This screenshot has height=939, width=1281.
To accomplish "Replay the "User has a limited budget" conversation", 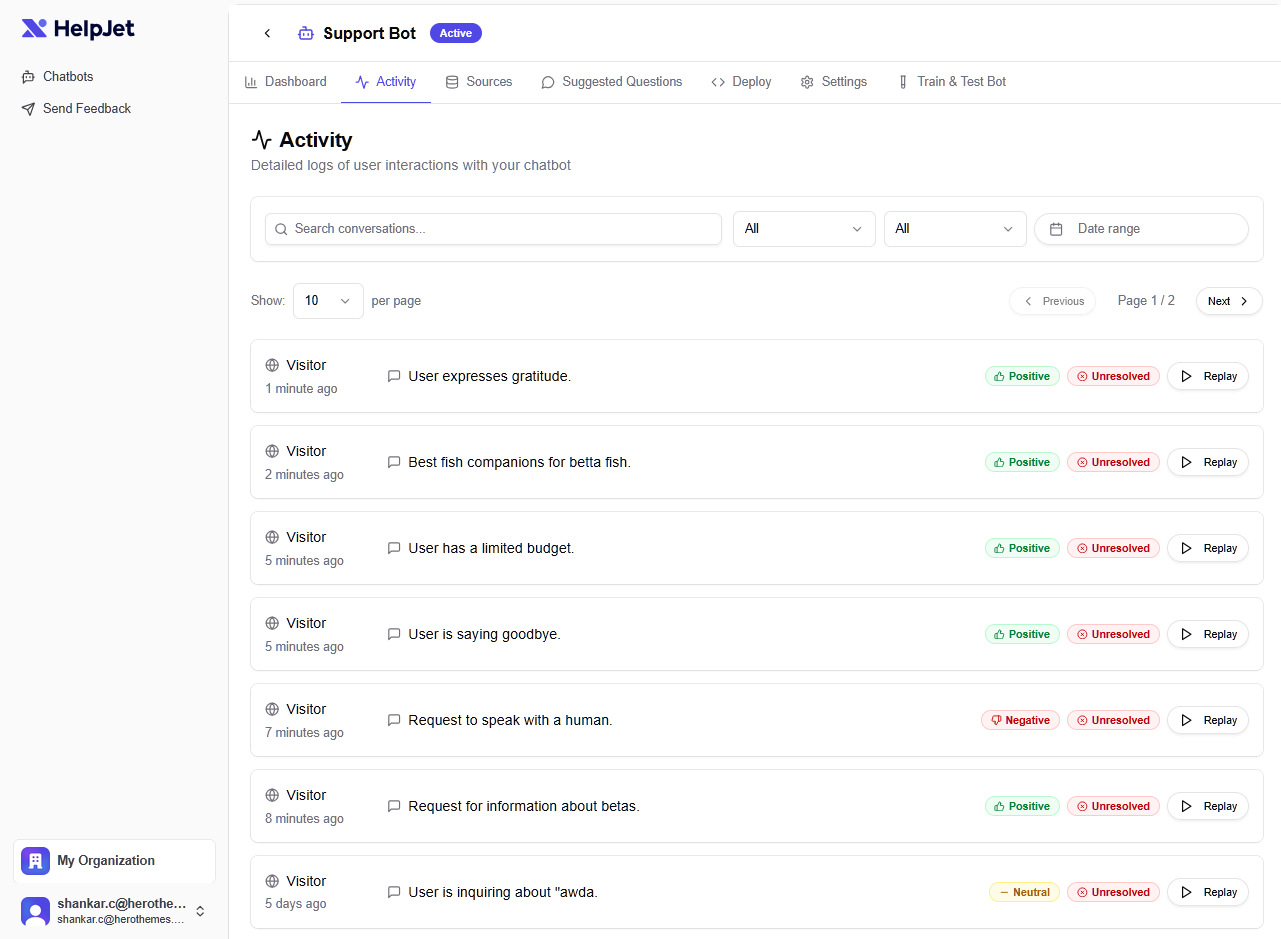I will coord(1208,548).
